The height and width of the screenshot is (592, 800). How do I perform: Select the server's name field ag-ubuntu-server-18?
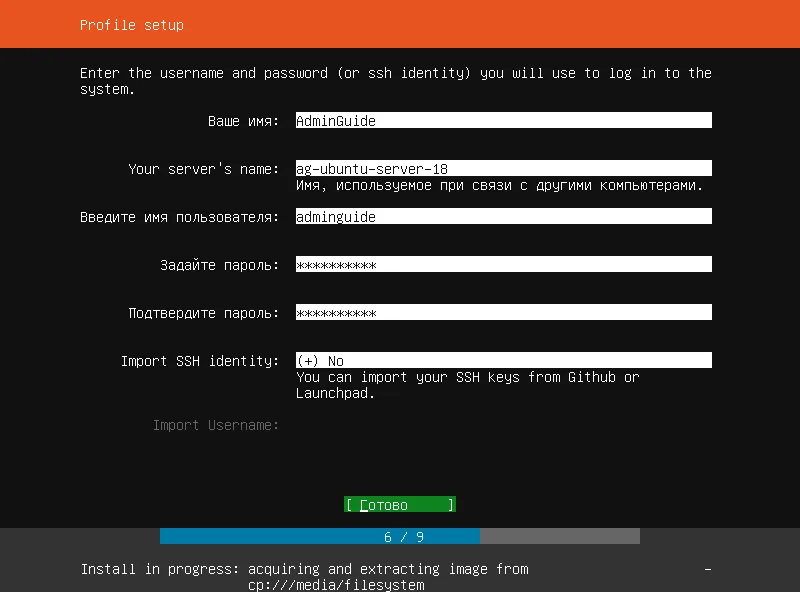point(504,168)
